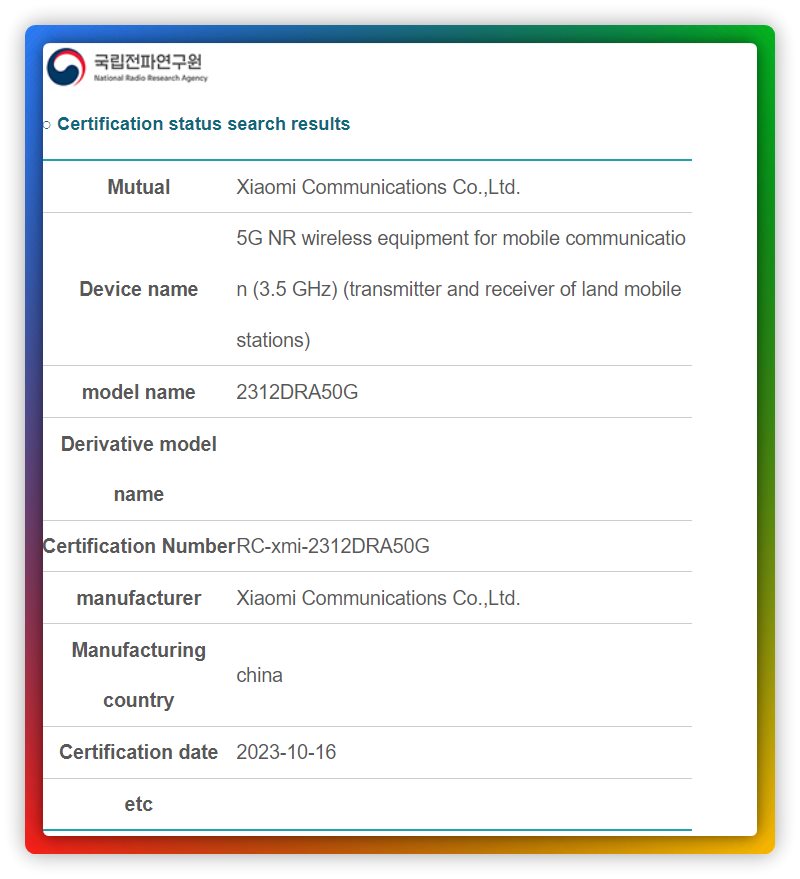
Task: Click the 'Device name' row label
Action: [x=138, y=289]
